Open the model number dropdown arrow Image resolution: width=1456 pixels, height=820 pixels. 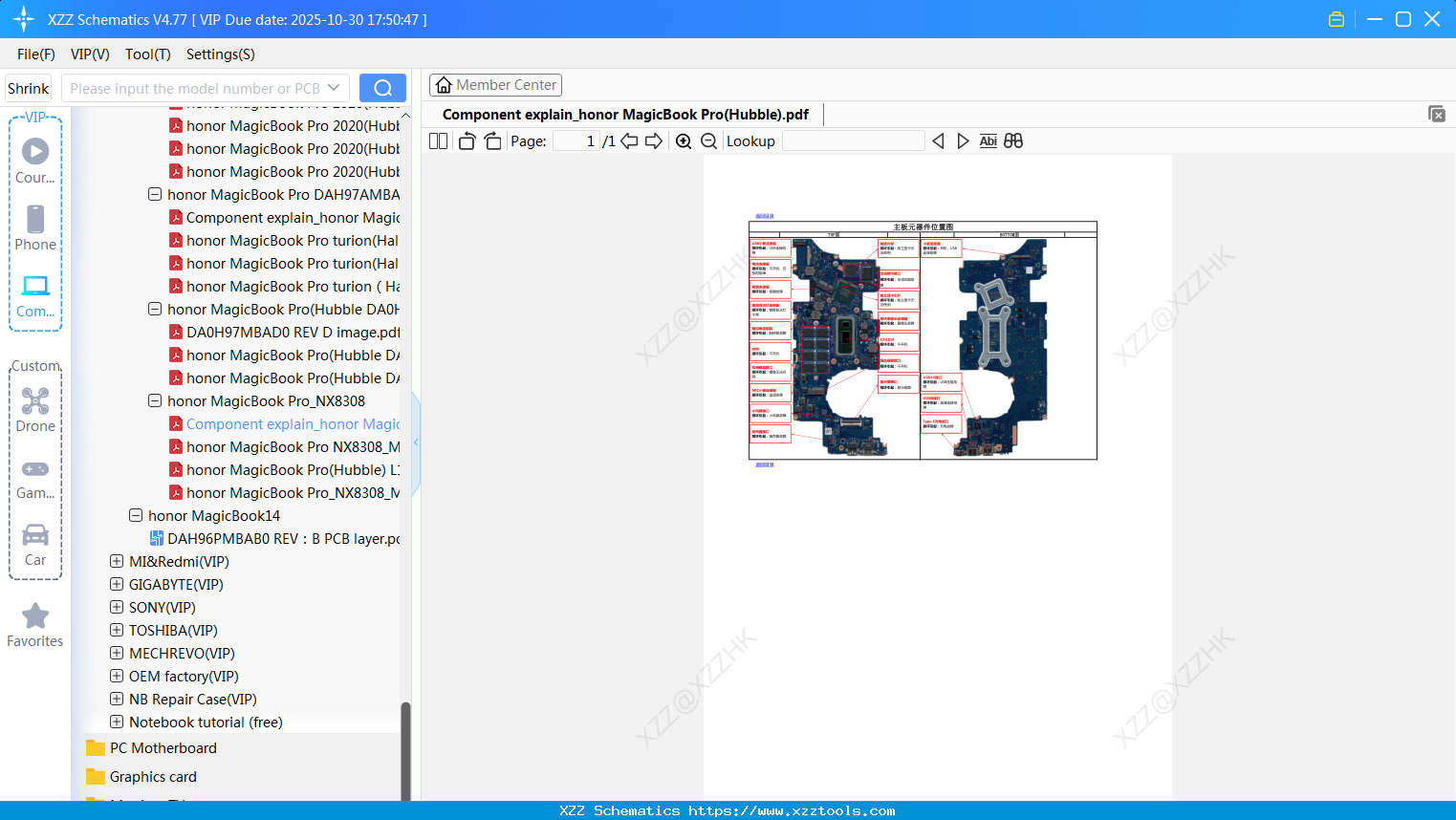(x=334, y=88)
